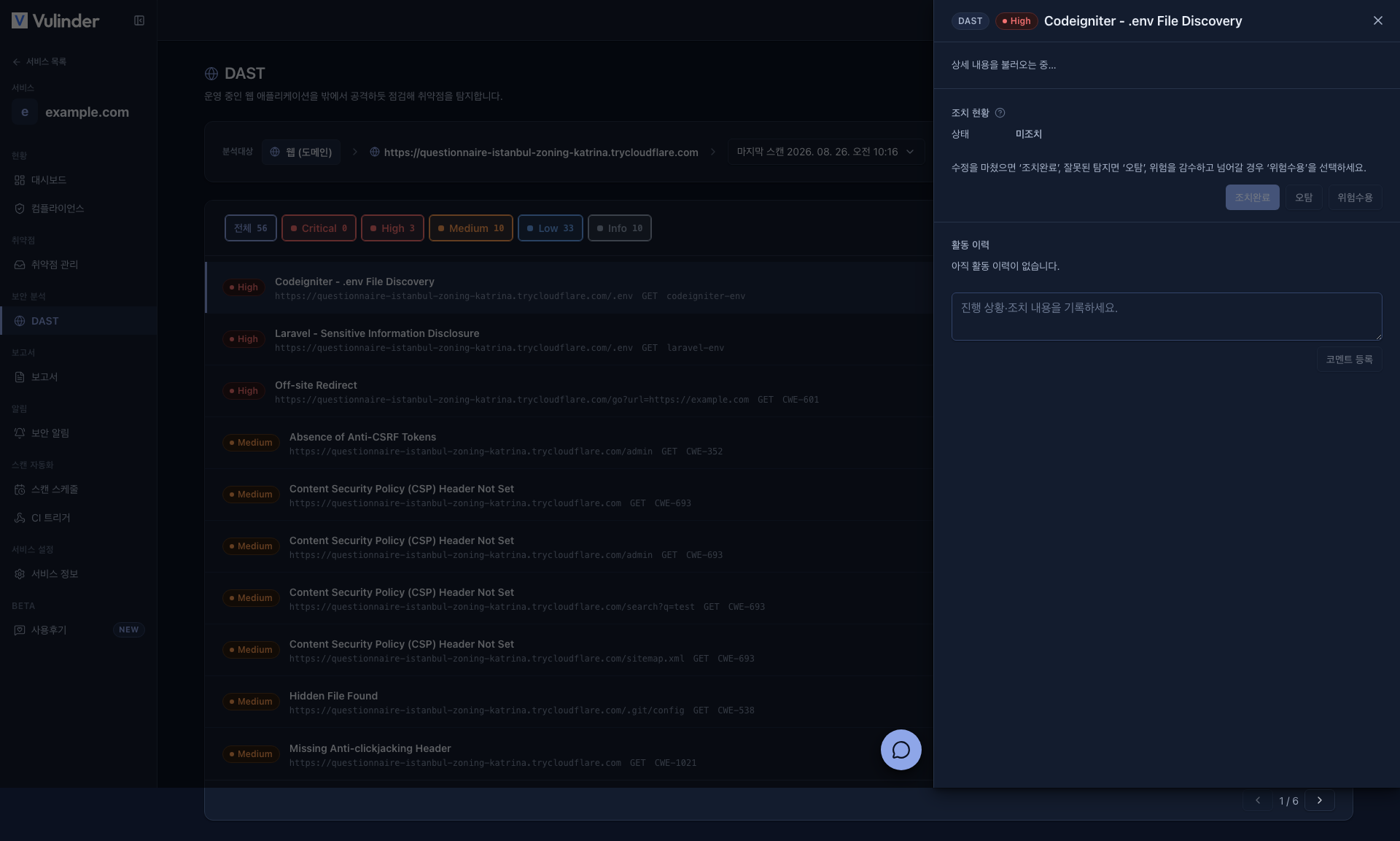This screenshot has width=1400, height=841.
Task: Click the globe icon beside DAST heading
Action: click(211, 74)
